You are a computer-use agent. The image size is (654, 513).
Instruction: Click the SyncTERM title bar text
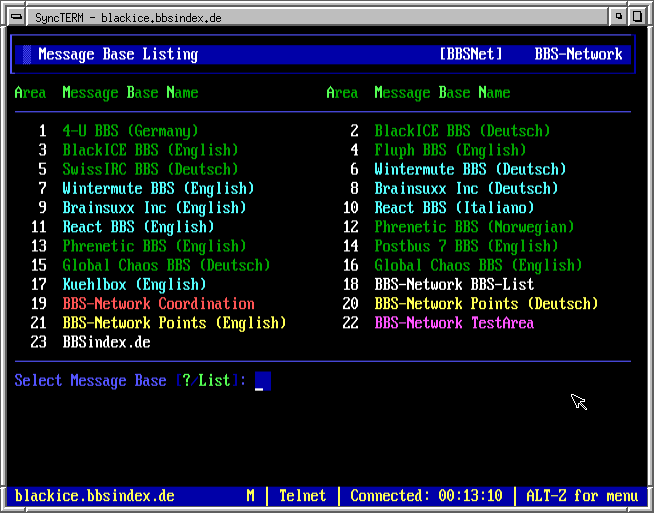128,18
